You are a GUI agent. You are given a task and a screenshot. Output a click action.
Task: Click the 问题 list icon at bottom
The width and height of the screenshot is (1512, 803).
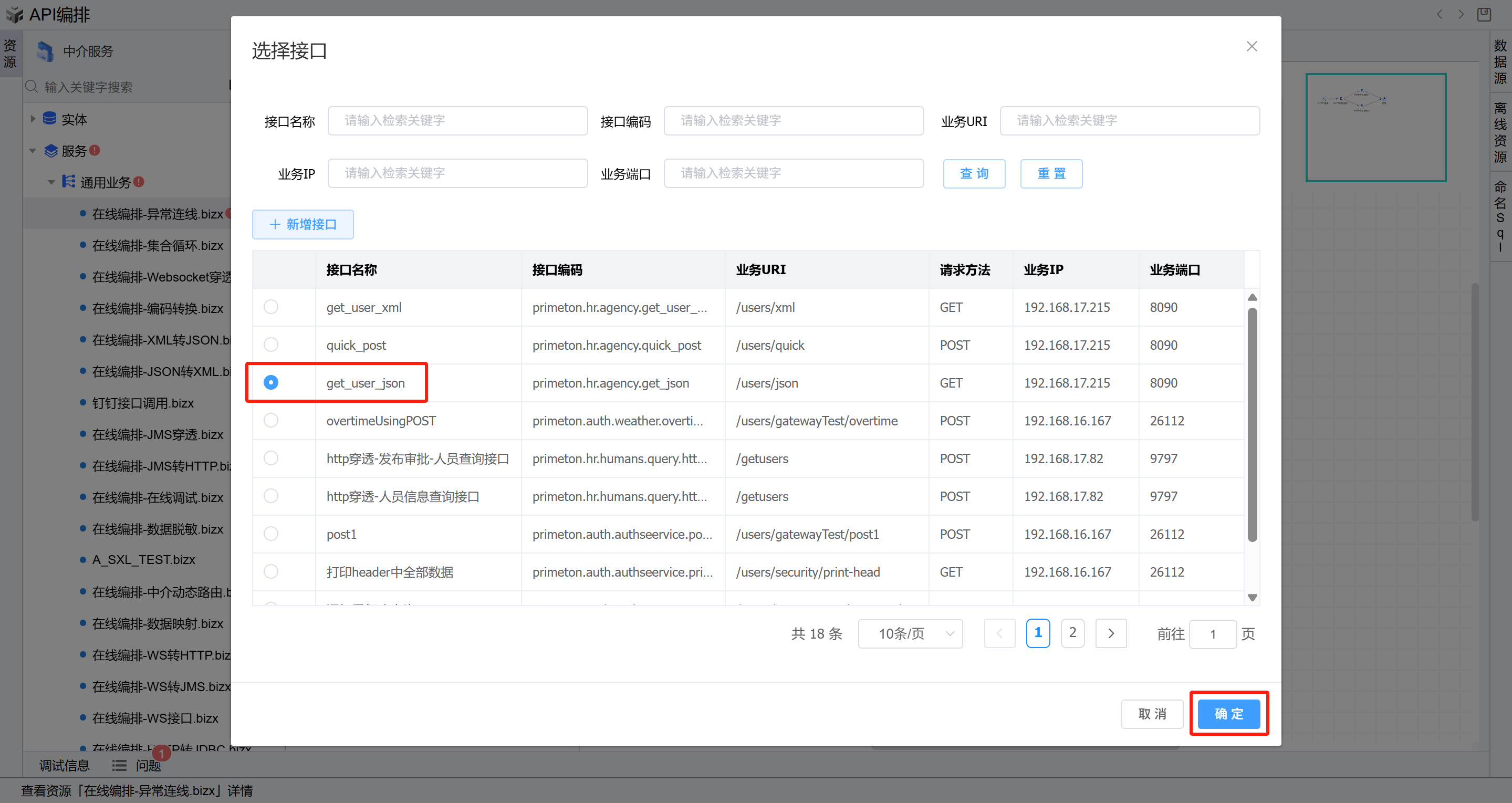click(x=119, y=765)
